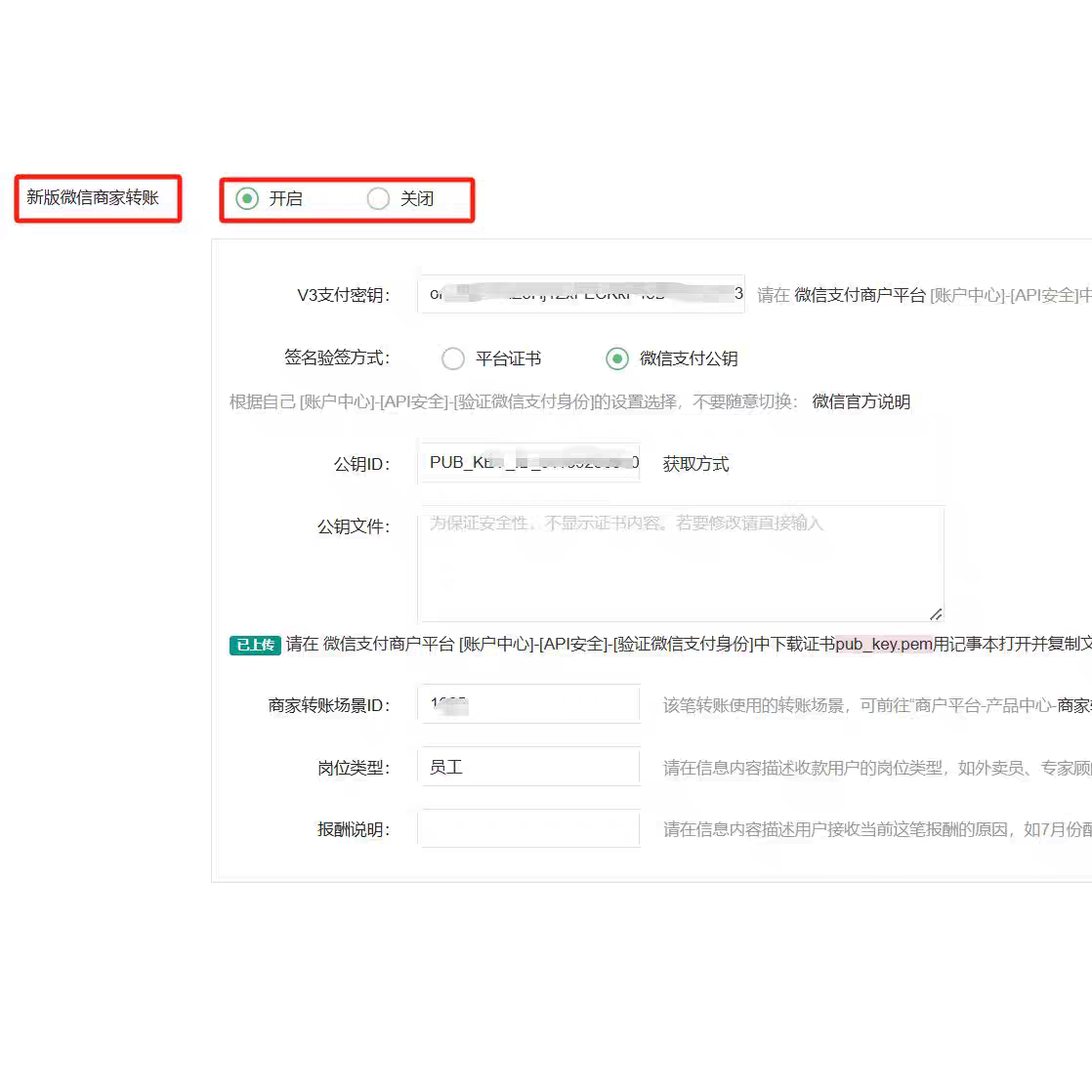Open the 获取方式 link
Image resolution: width=1092 pixels, height=1092 pixels.
pyautogui.click(x=695, y=464)
